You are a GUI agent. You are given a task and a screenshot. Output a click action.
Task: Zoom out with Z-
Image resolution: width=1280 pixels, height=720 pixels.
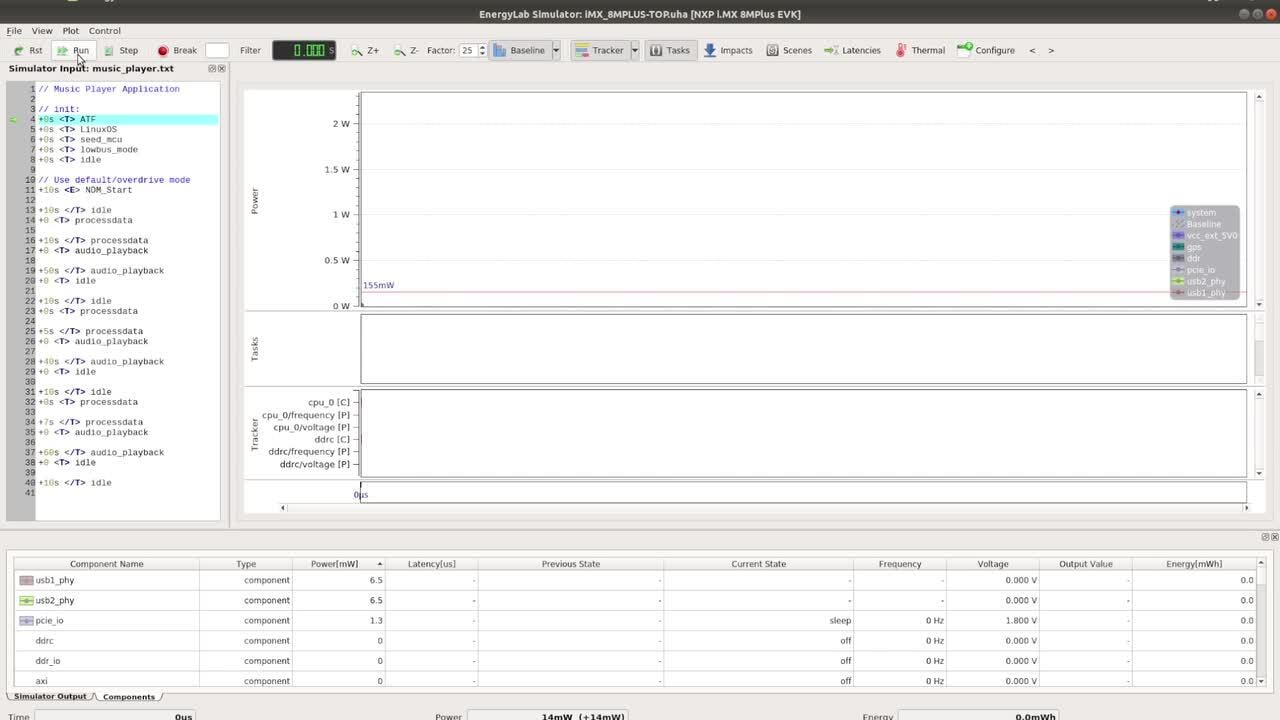pyautogui.click(x=407, y=50)
